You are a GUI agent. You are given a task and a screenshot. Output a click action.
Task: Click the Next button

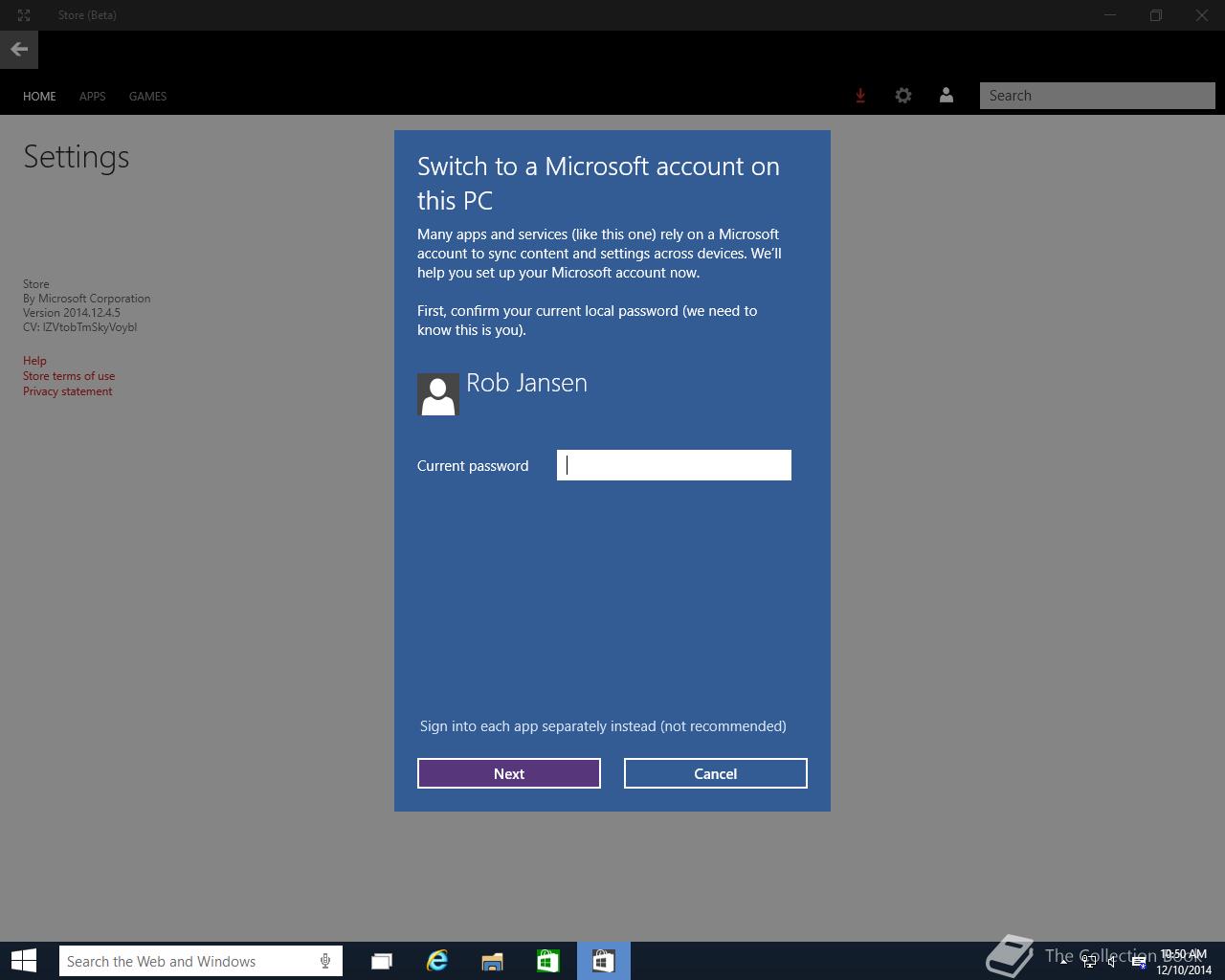click(509, 773)
